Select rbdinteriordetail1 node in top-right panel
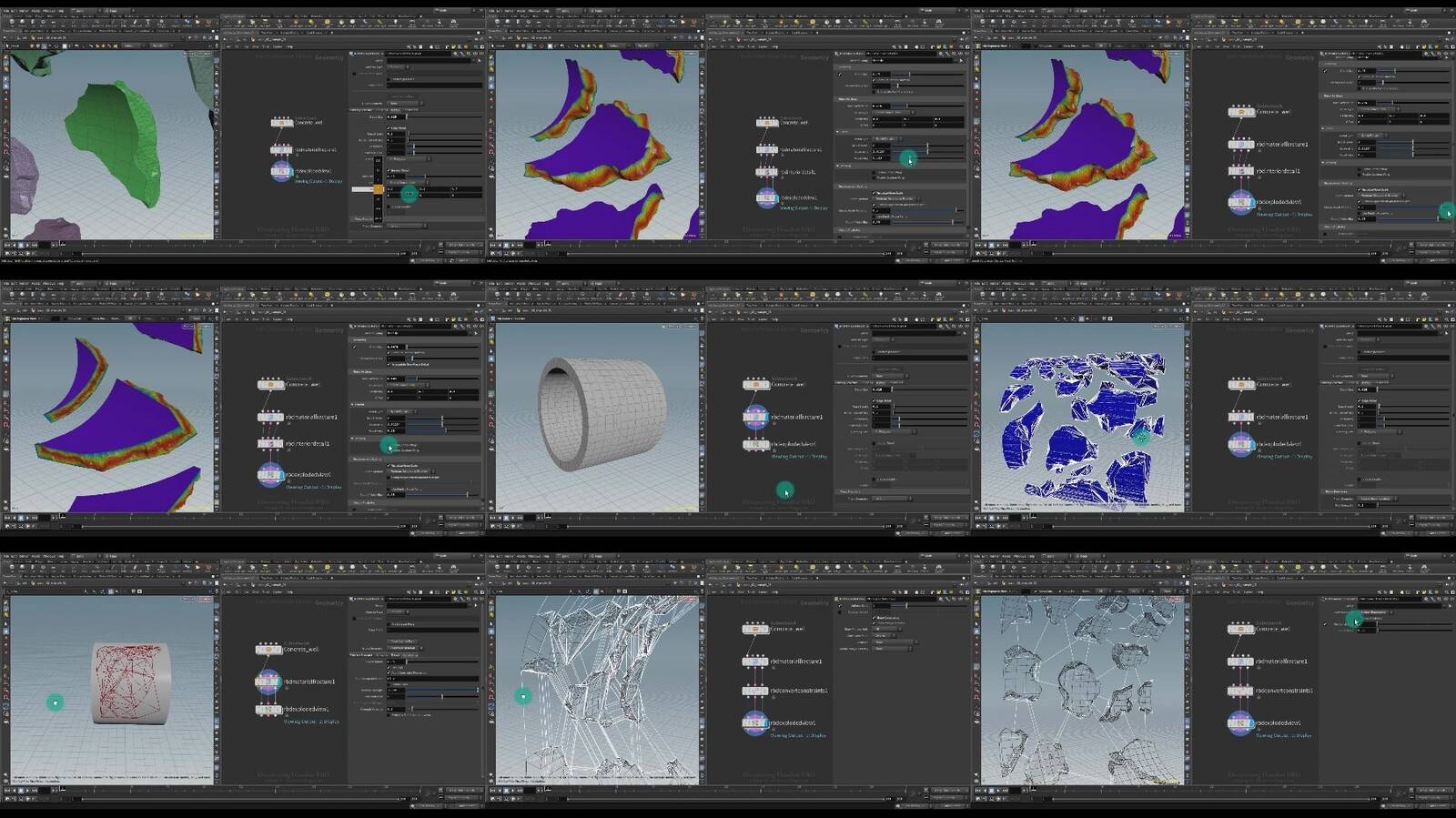The height and width of the screenshot is (818, 1456). click(x=1240, y=170)
